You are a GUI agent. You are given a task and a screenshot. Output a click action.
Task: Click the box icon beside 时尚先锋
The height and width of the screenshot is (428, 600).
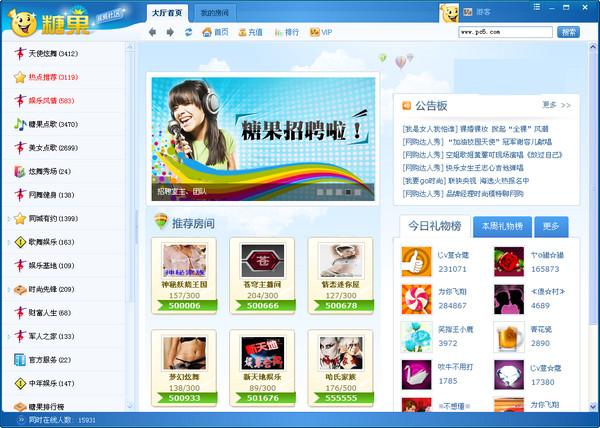point(20,290)
